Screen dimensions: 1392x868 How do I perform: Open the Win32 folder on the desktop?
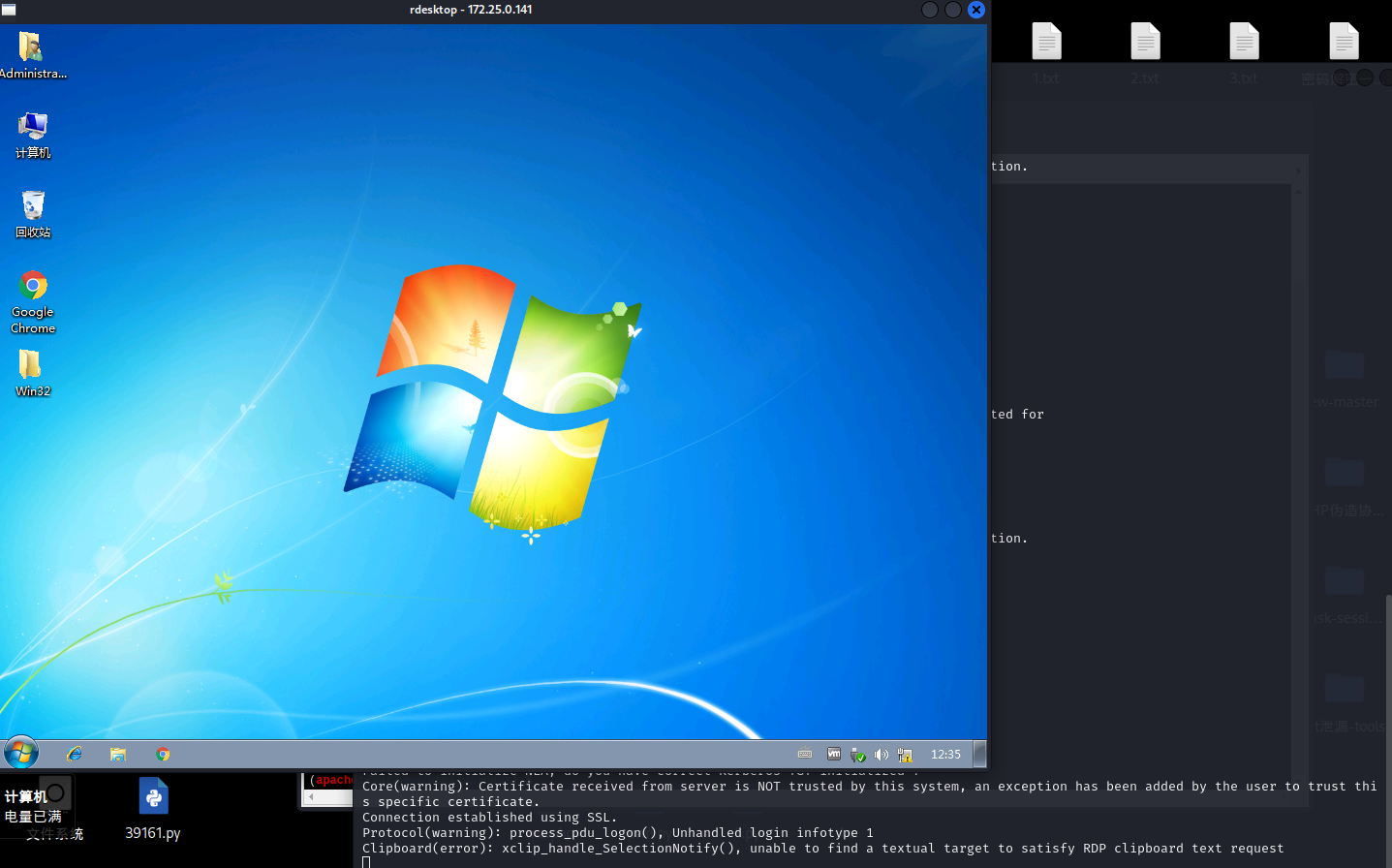tap(32, 373)
